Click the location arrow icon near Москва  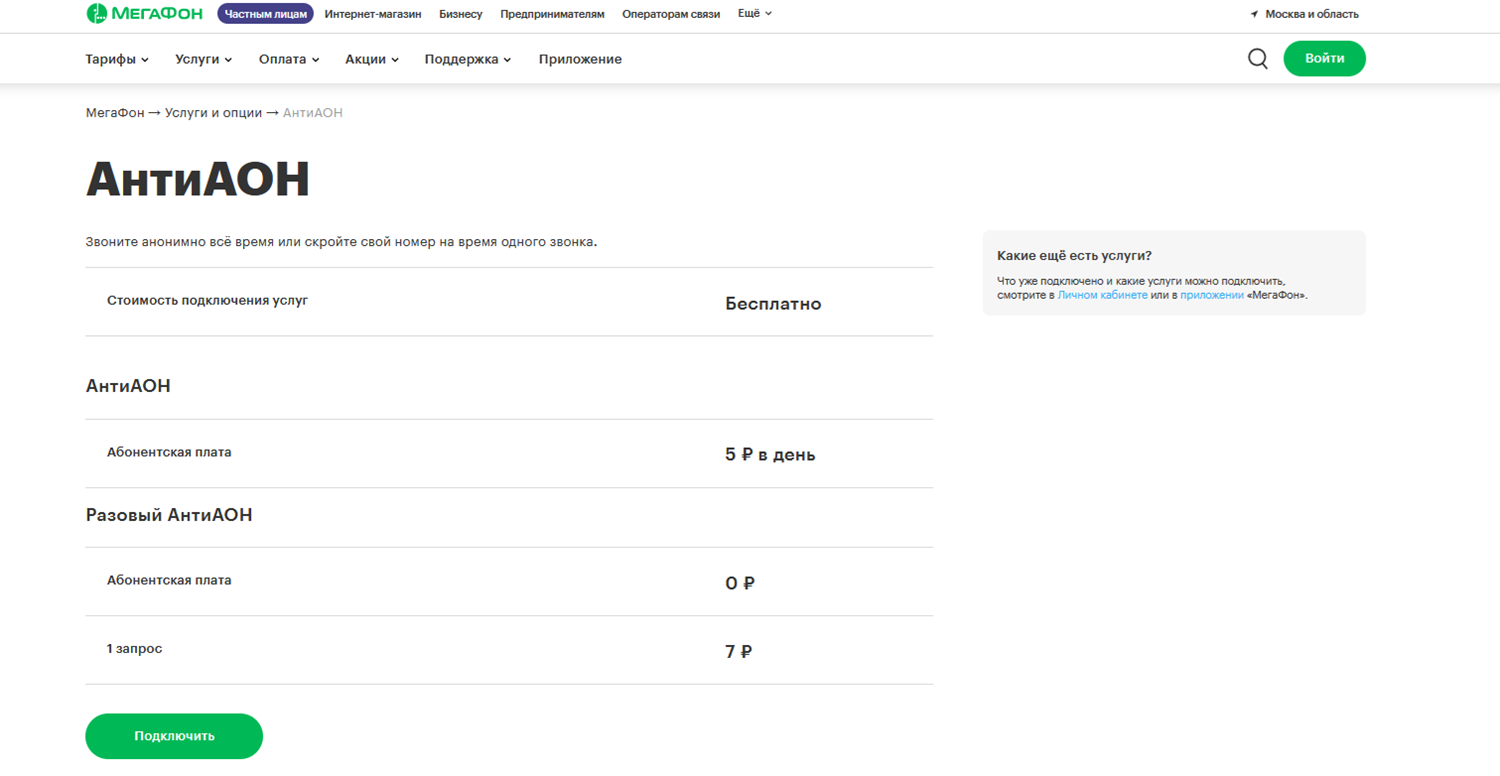tap(1254, 14)
